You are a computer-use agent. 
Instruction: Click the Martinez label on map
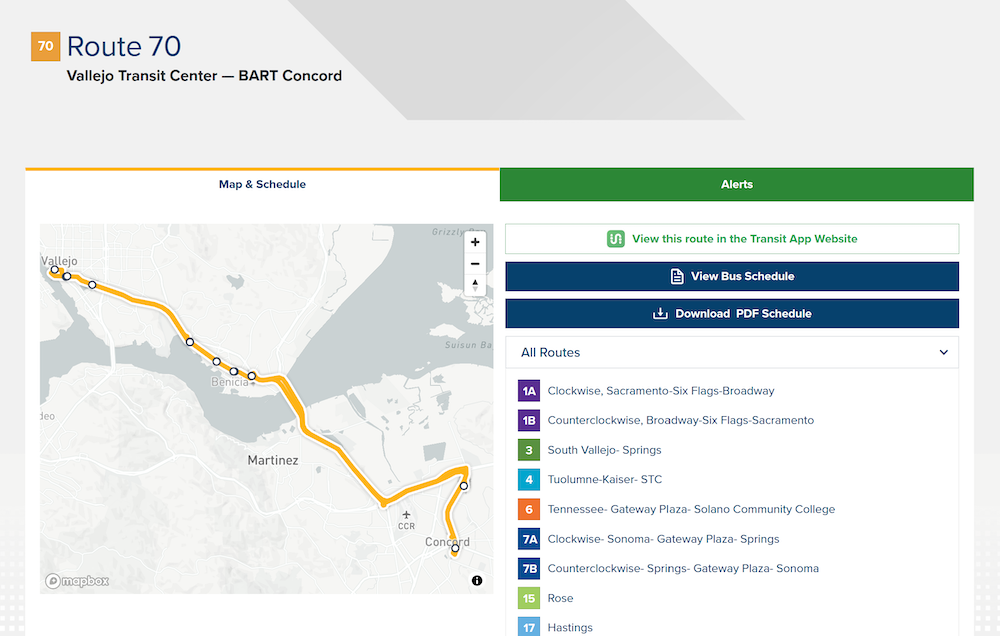click(272, 460)
